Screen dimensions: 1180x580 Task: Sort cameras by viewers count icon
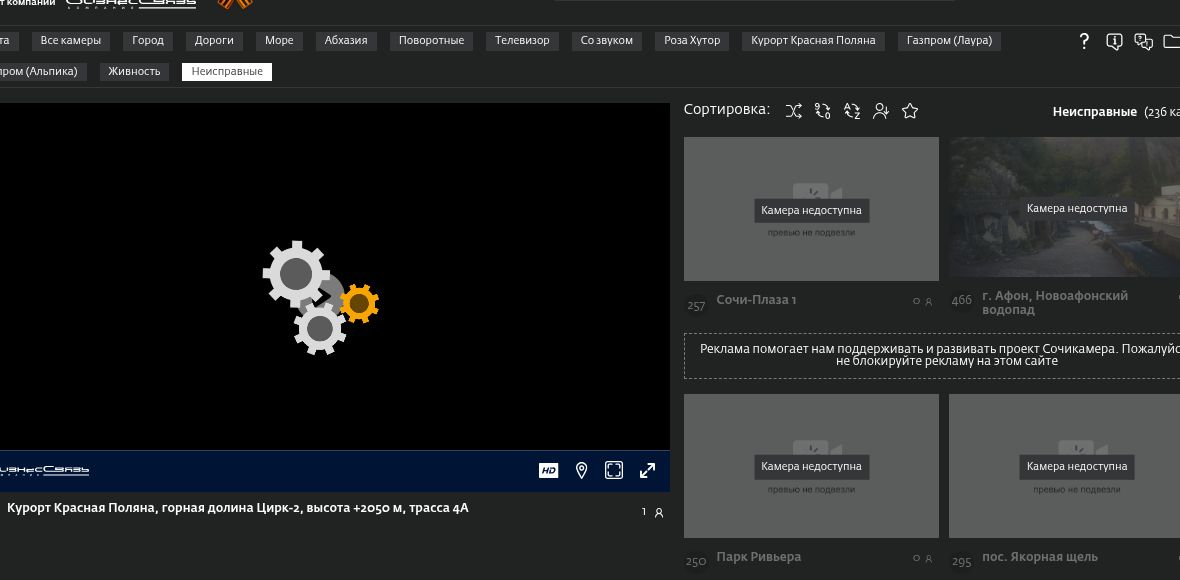[880, 111]
